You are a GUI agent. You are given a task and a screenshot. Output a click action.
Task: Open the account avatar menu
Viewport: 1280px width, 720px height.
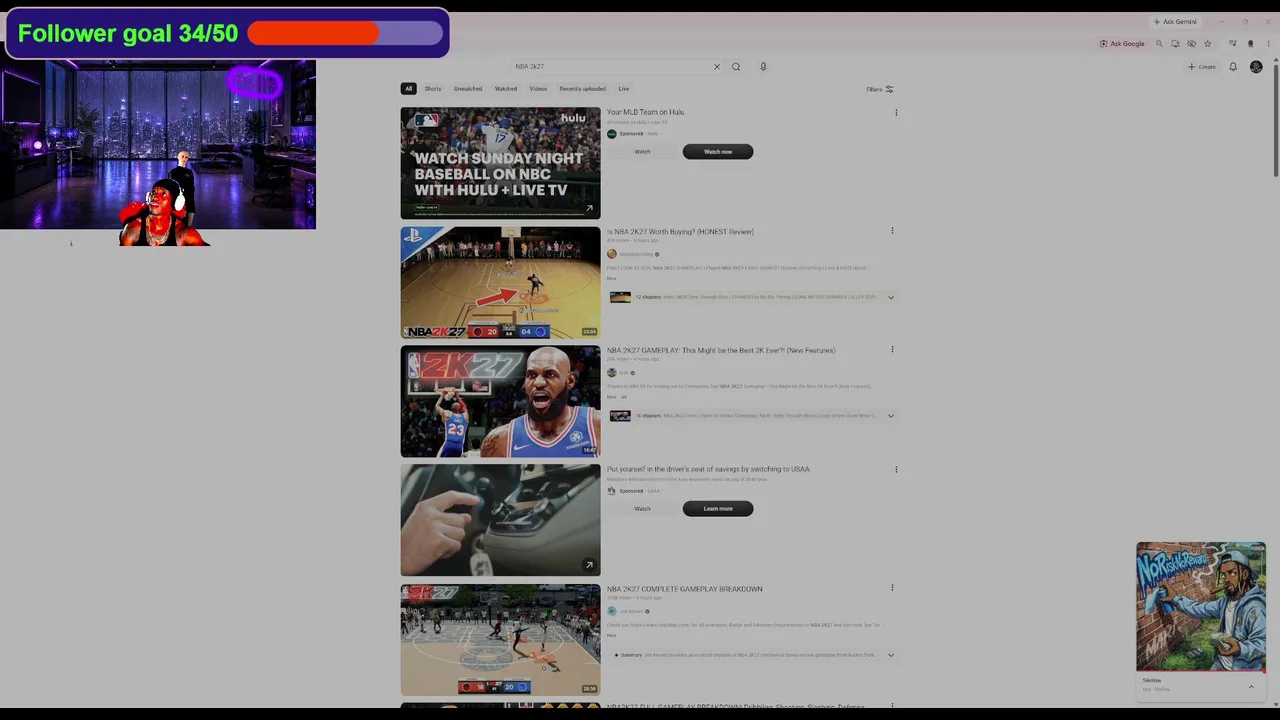[x=1256, y=67]
